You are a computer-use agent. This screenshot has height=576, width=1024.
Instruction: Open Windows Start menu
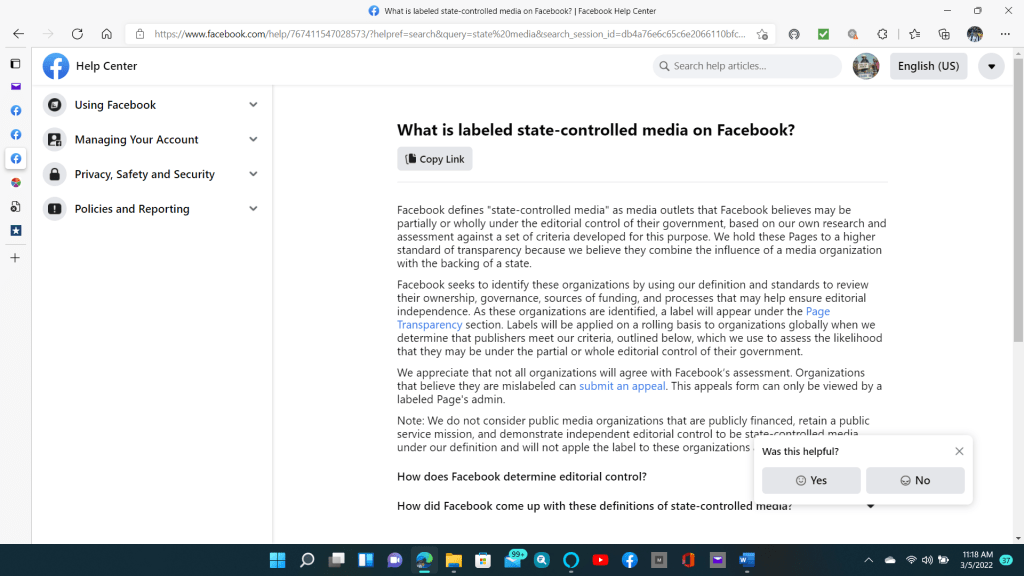point(278,560)
